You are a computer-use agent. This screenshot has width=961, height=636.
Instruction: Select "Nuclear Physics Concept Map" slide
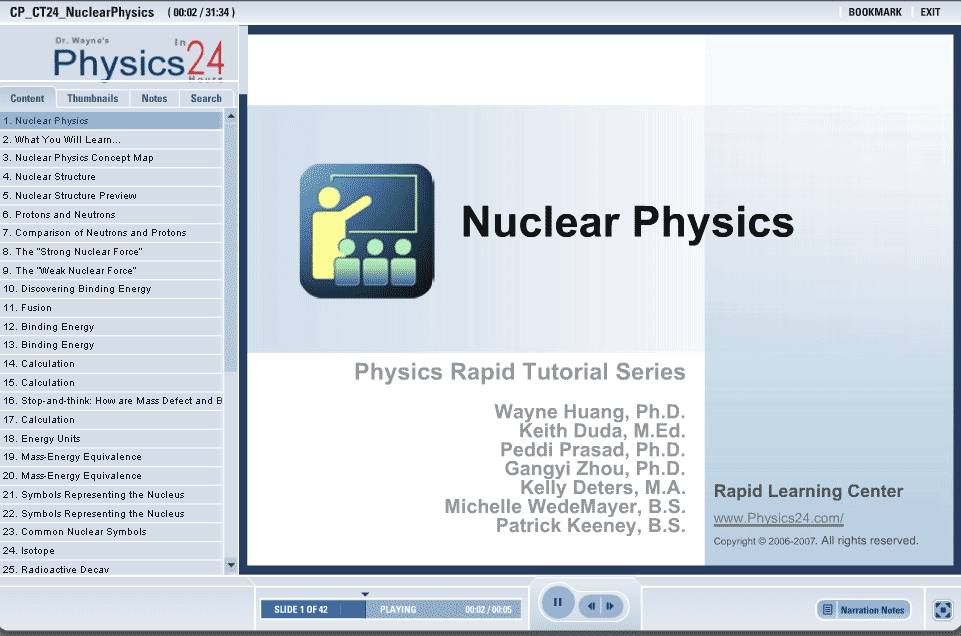(84, 158)
